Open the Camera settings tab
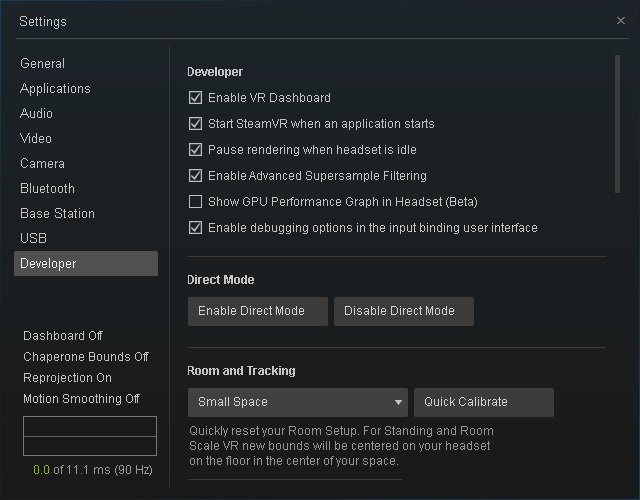This screenshot has height=500, width=640. click(x=42, y=163)
